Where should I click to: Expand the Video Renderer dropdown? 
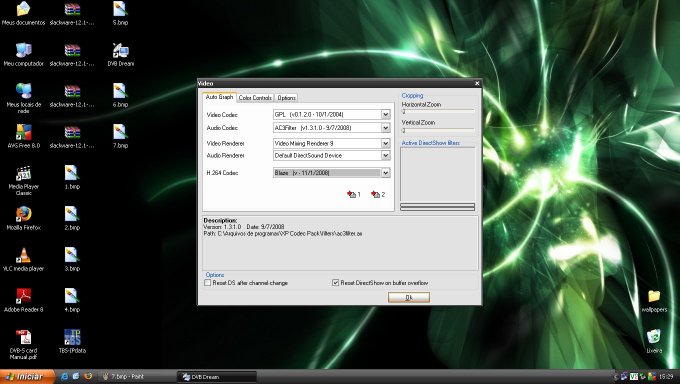coord(386,143)
